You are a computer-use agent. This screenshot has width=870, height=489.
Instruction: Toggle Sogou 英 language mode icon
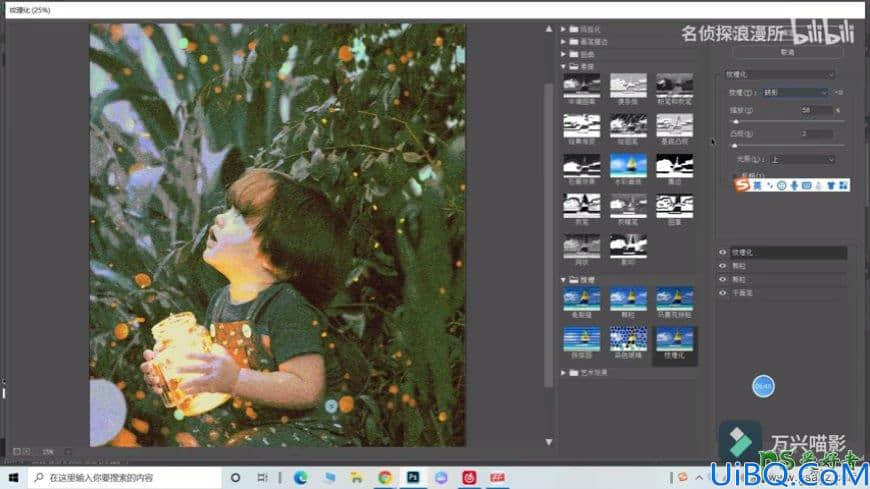pyautogui.click(x=757, y=185)
